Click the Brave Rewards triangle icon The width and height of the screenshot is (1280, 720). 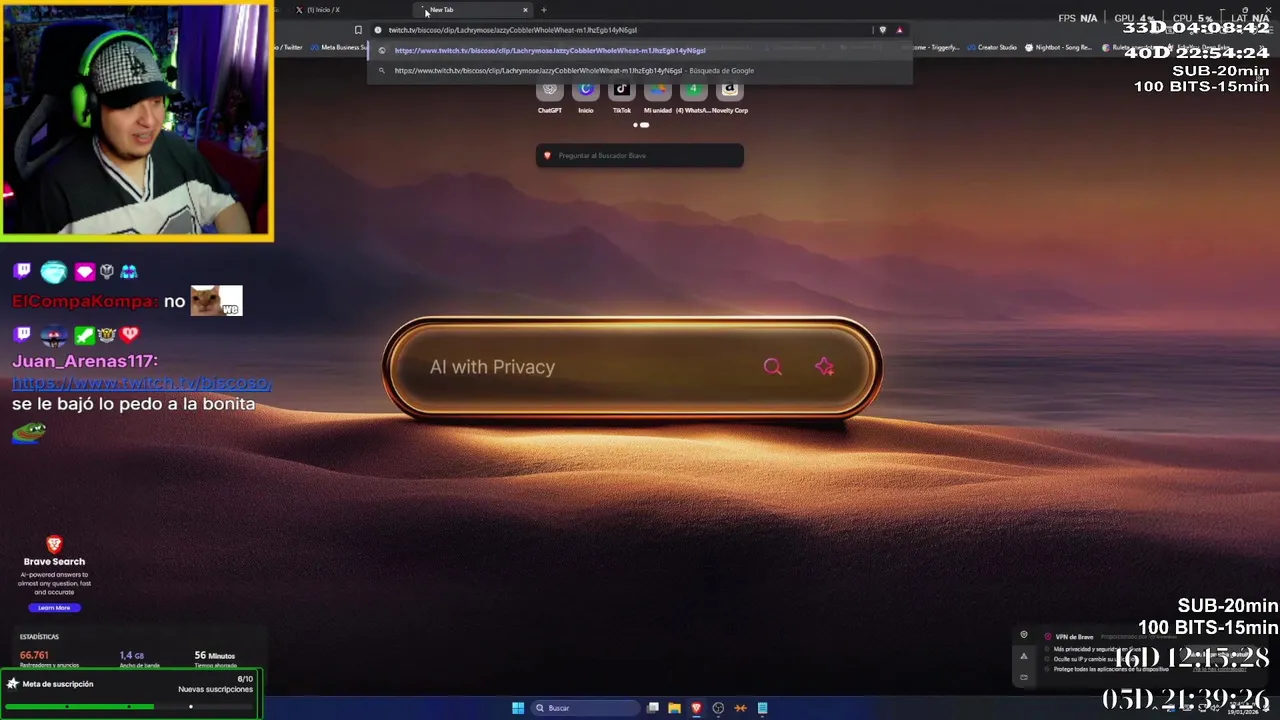click(899, 30)
